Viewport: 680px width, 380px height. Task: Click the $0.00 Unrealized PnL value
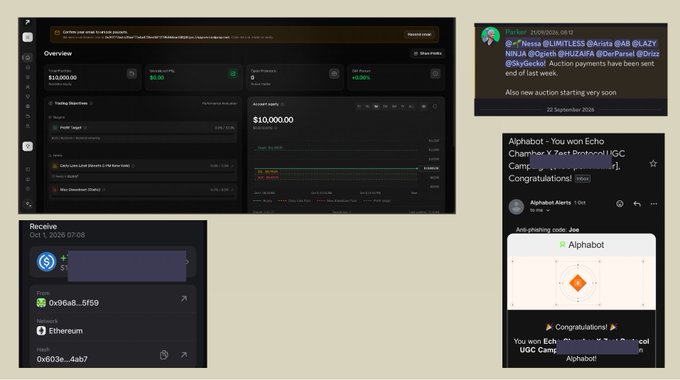click(157, 78)
